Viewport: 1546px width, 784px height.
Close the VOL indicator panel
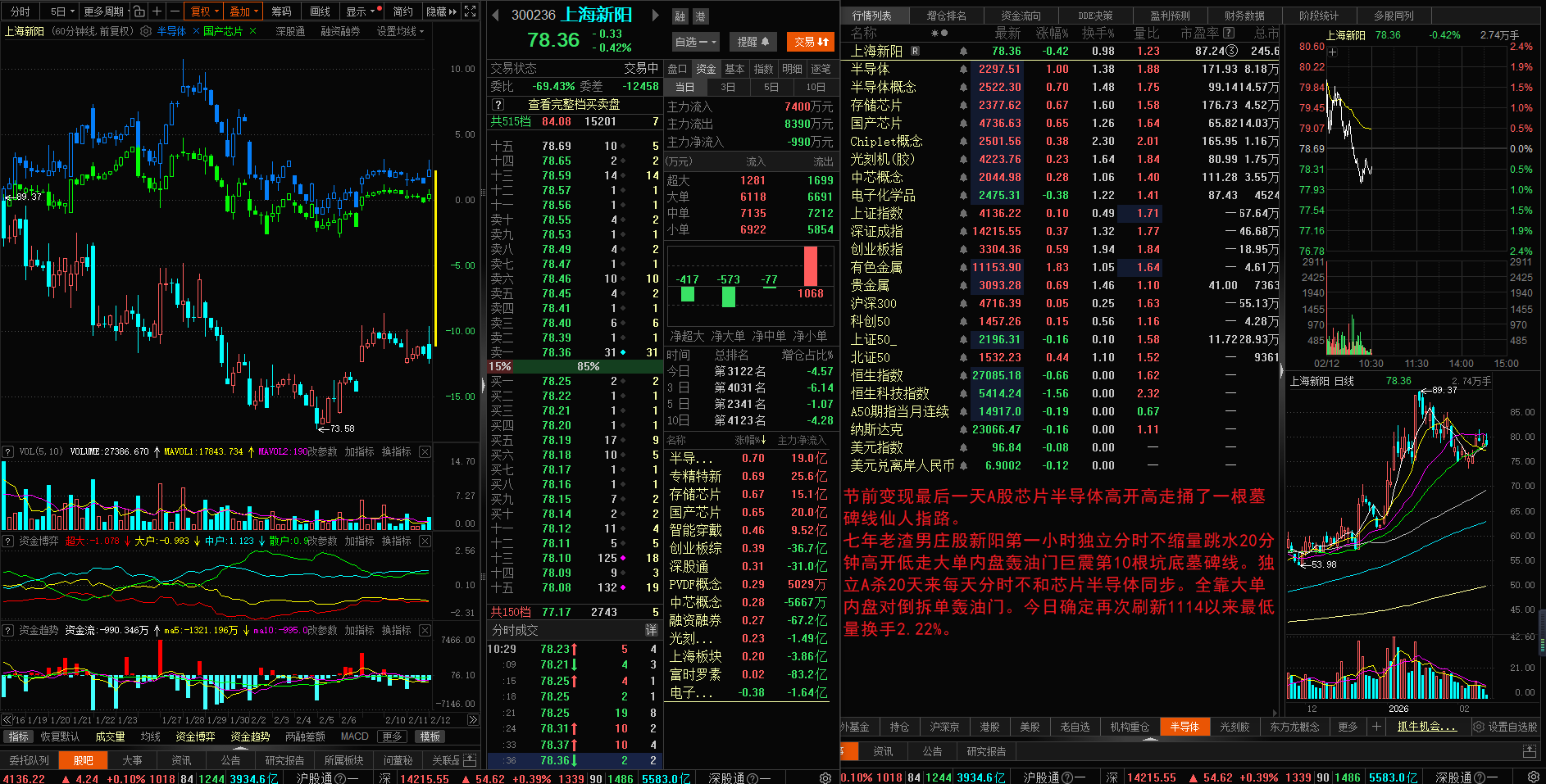425,451
